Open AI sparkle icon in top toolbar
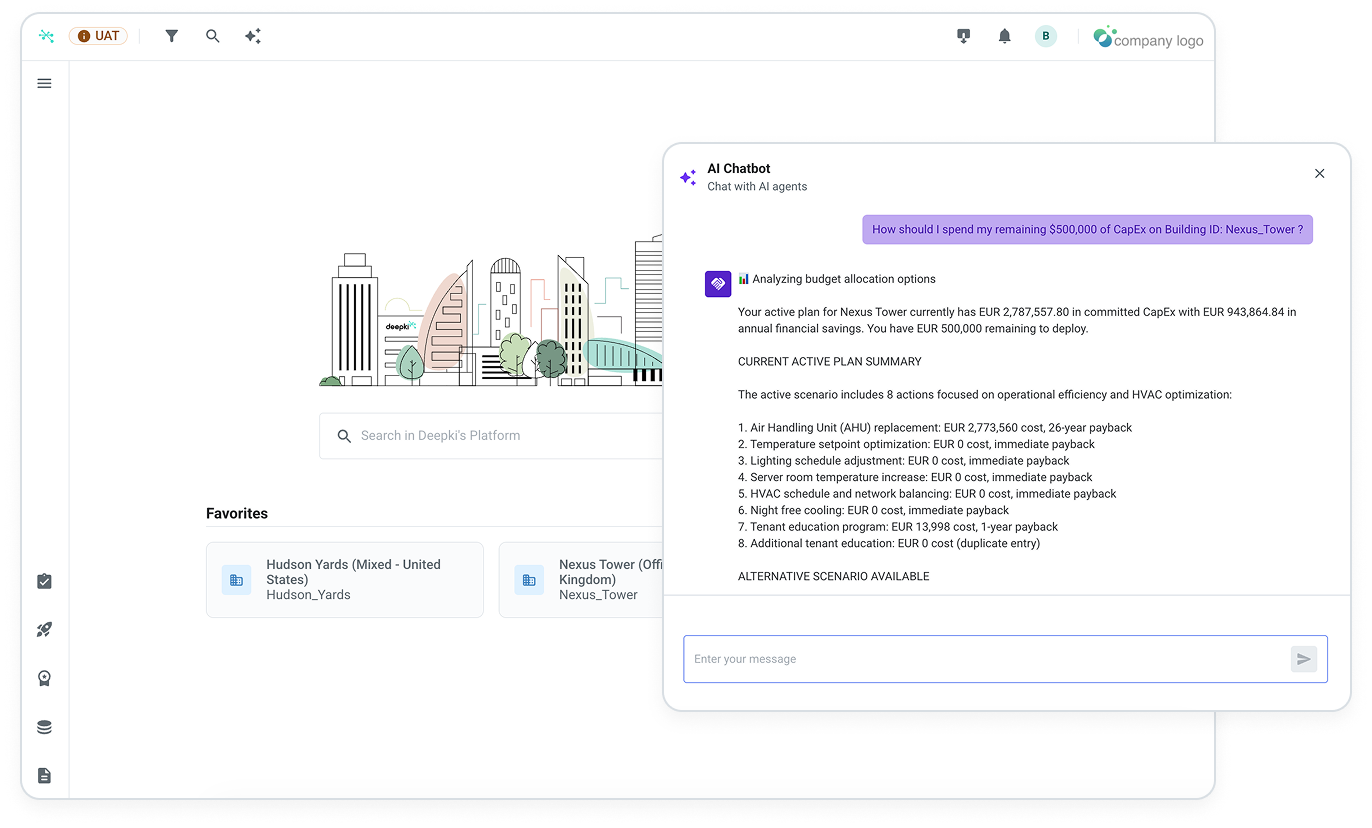 pyautogui.click(x=253, y=36)
